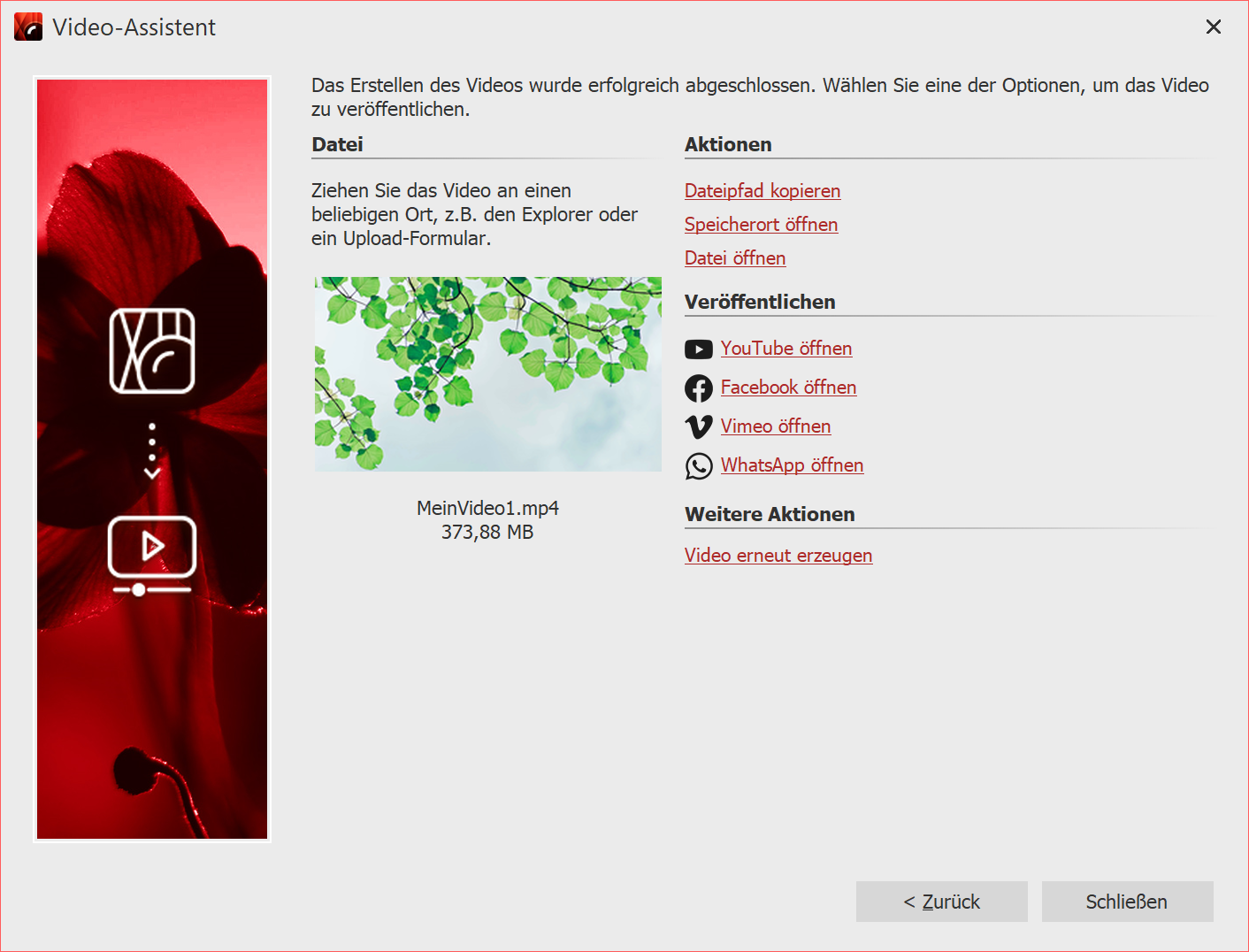Viewport: 1249px width, 952px height.
Task: Share the video using 'WhatsApp öffnen'
Action: point(792,464)
